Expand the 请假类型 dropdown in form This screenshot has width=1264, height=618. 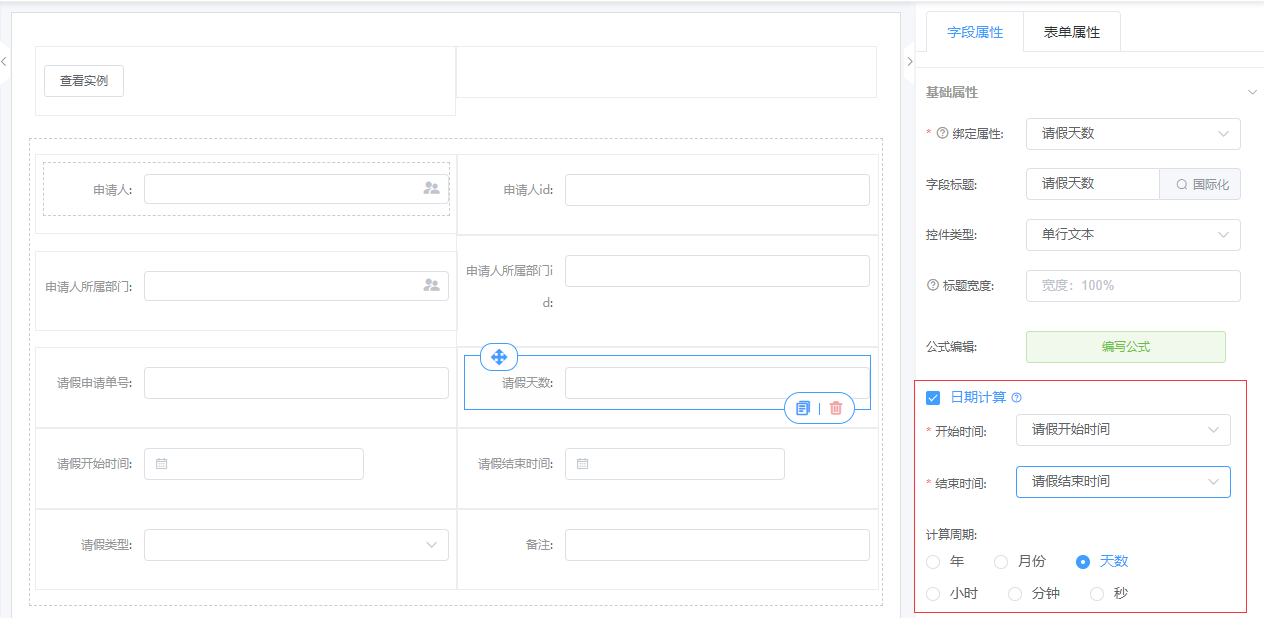(x=296, y=545)
